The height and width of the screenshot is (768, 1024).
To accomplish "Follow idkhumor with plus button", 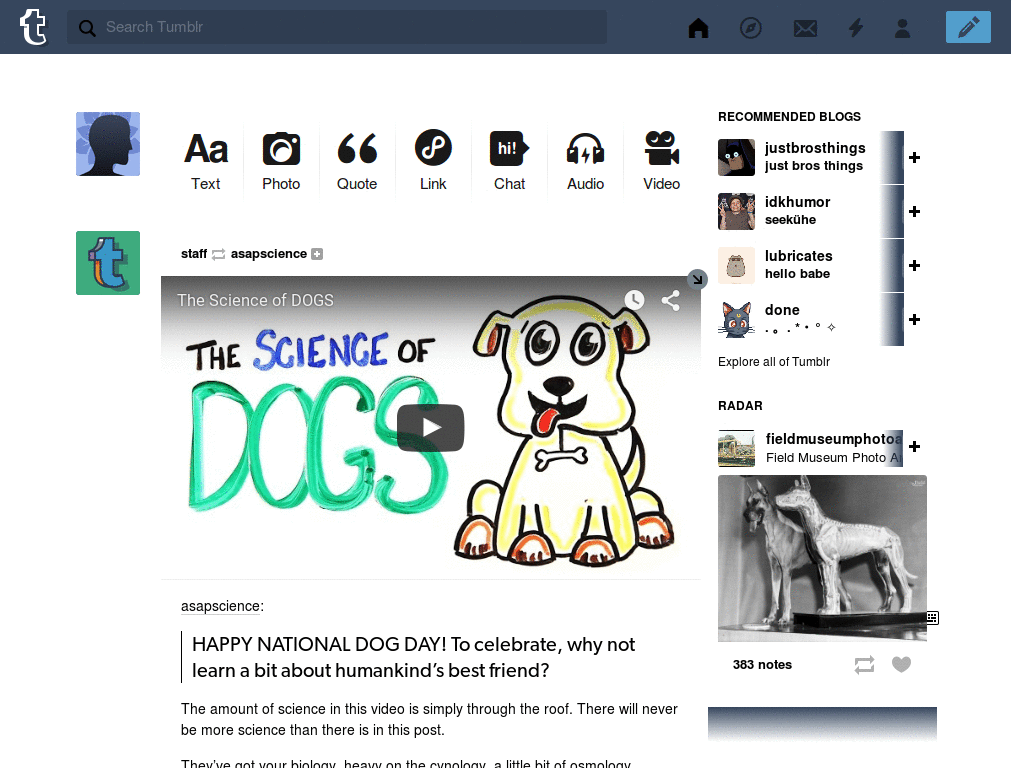I will [x=914, y=212].
